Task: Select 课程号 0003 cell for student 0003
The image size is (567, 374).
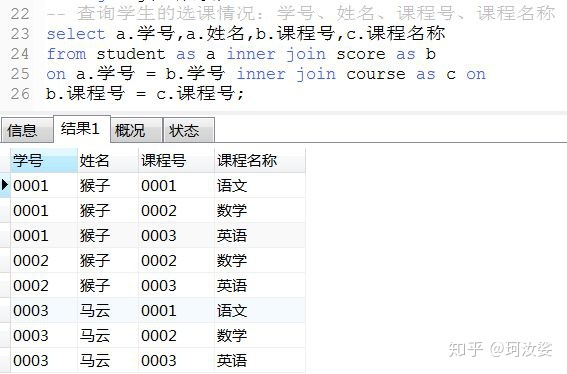Action: coord(176,360)
